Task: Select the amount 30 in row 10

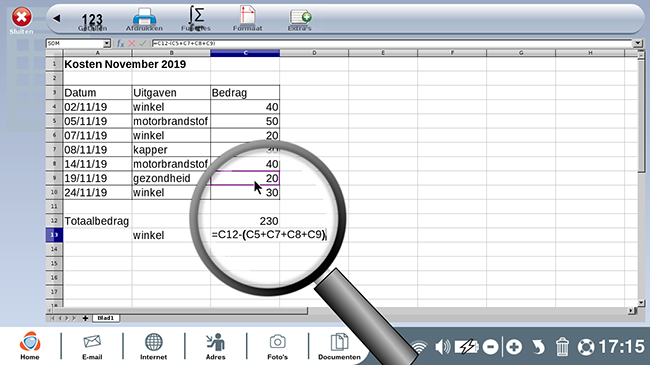Action: pos(245,192)
